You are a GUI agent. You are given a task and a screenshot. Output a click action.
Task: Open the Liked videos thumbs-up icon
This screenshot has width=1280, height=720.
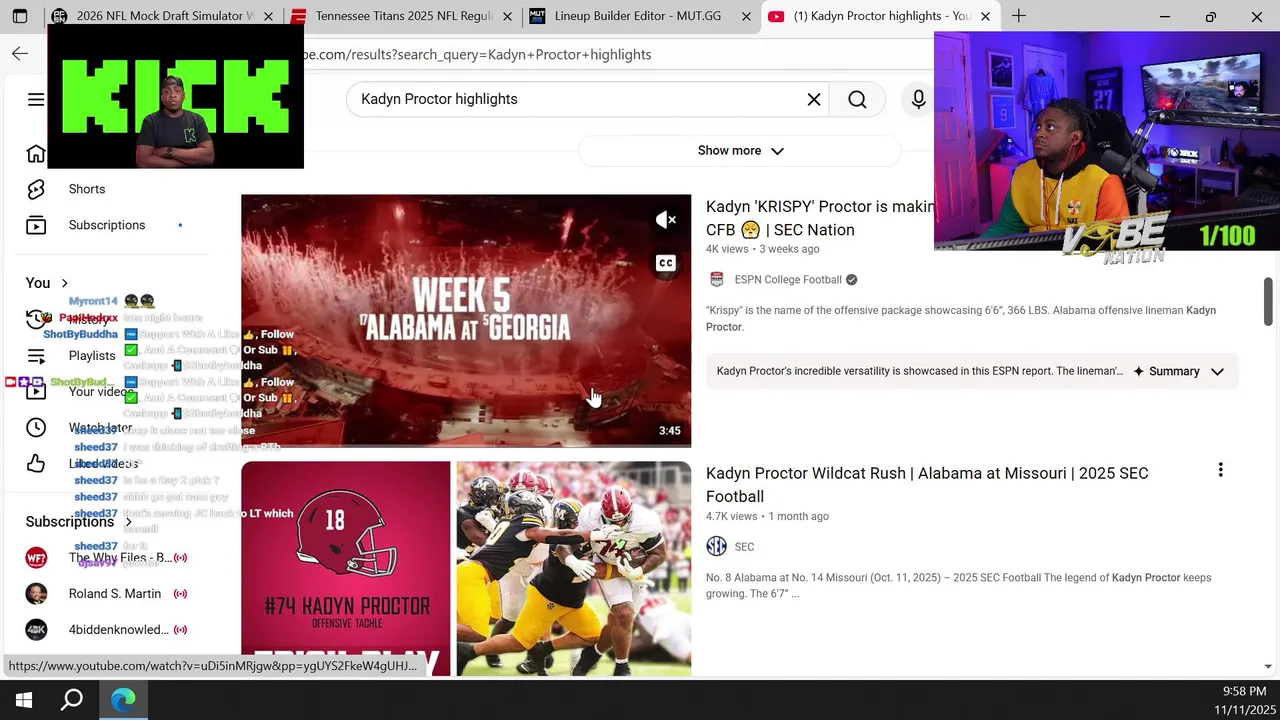[x=36, y=464]
